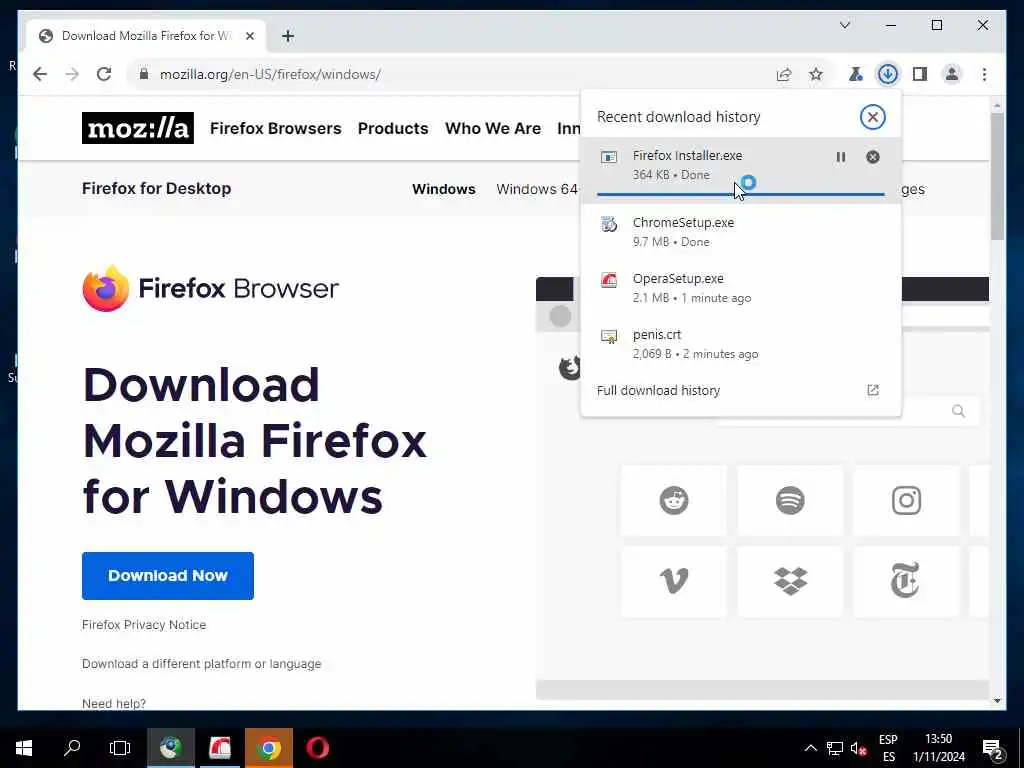Viewport: 1024px width, 768px height.
Task: Open Who We Are menu
Action: coord(493,128)
